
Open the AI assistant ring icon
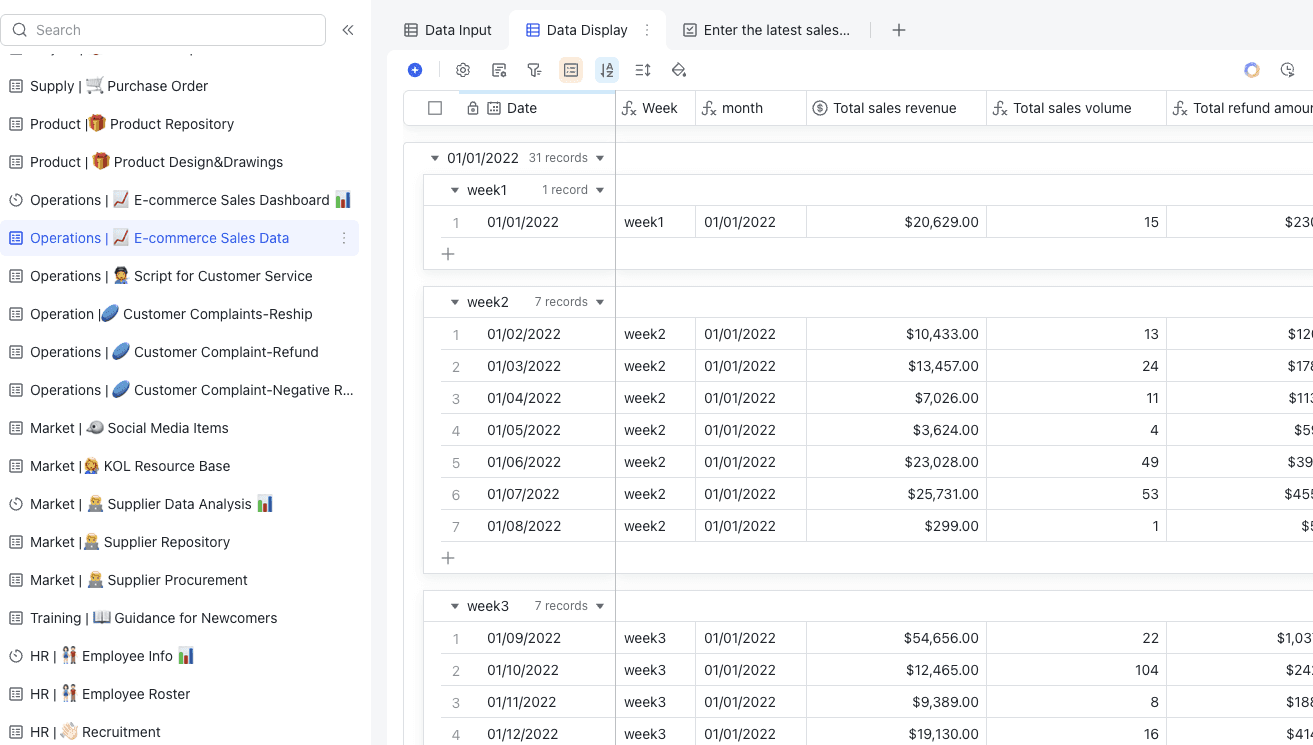(1252, 70)
